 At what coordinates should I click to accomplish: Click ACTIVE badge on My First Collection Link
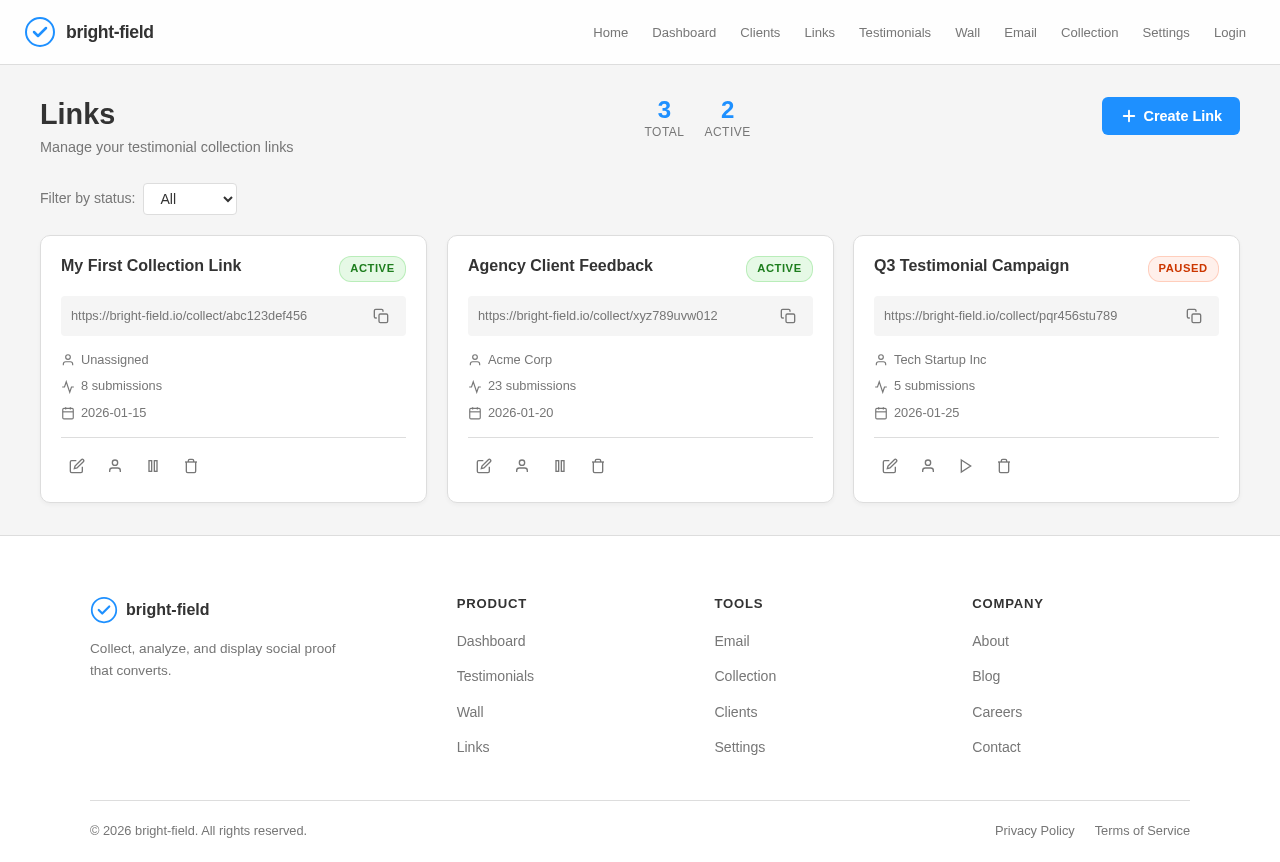(x=372, y=269)
